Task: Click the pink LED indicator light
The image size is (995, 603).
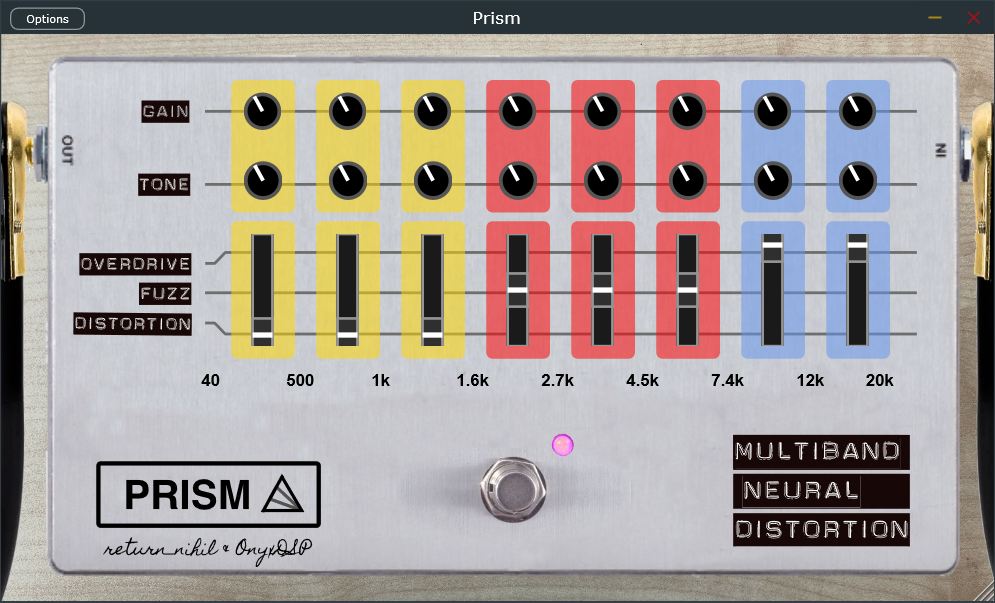Action: pos(563,445)
